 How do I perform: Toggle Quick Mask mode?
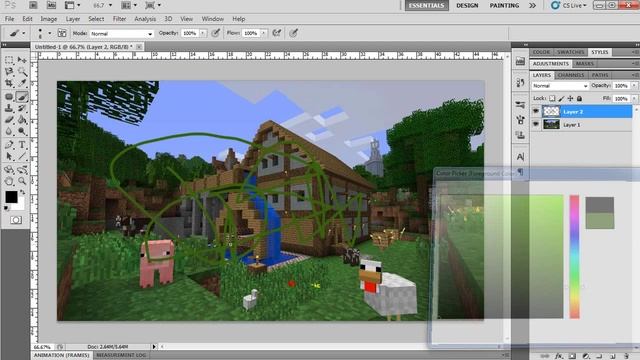point(16,220)
